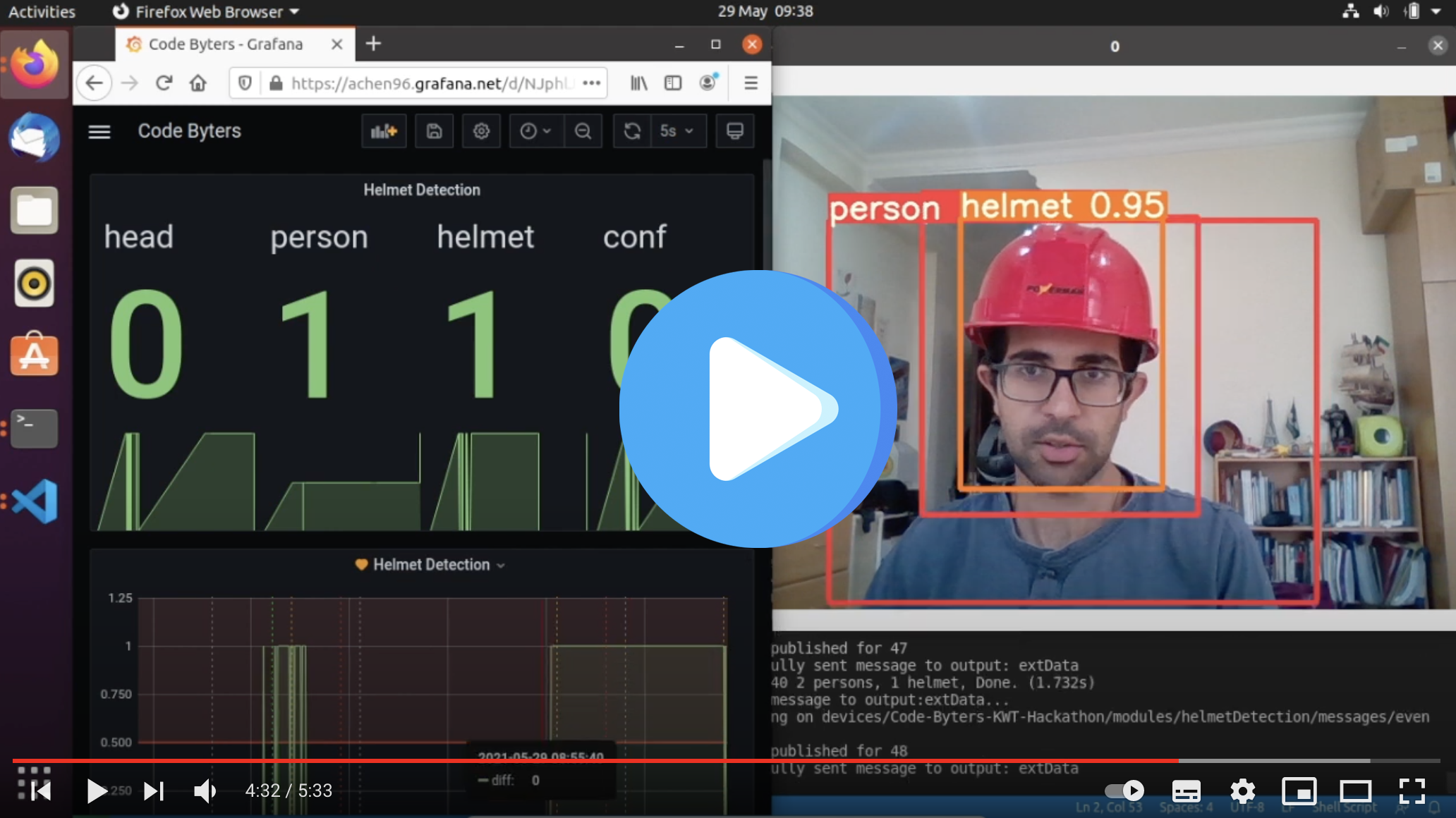This screenshot has height=818, width=1456.
Task: Open Ubuntu Software from the dock
Action: pos(34,355)
